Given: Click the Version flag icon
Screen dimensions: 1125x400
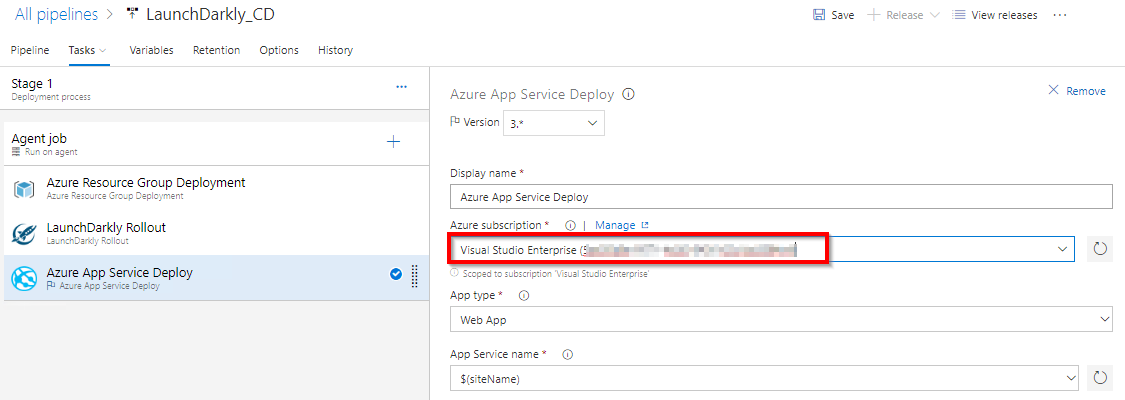Looking at the screenshot, I should [x=454, y=122].
